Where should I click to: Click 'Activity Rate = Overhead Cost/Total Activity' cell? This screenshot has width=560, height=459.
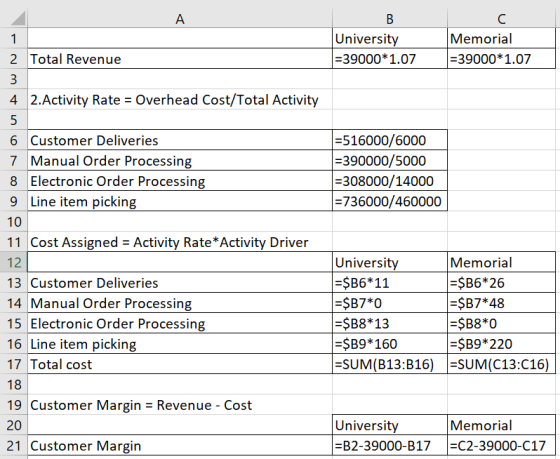(x=180, y=100)
